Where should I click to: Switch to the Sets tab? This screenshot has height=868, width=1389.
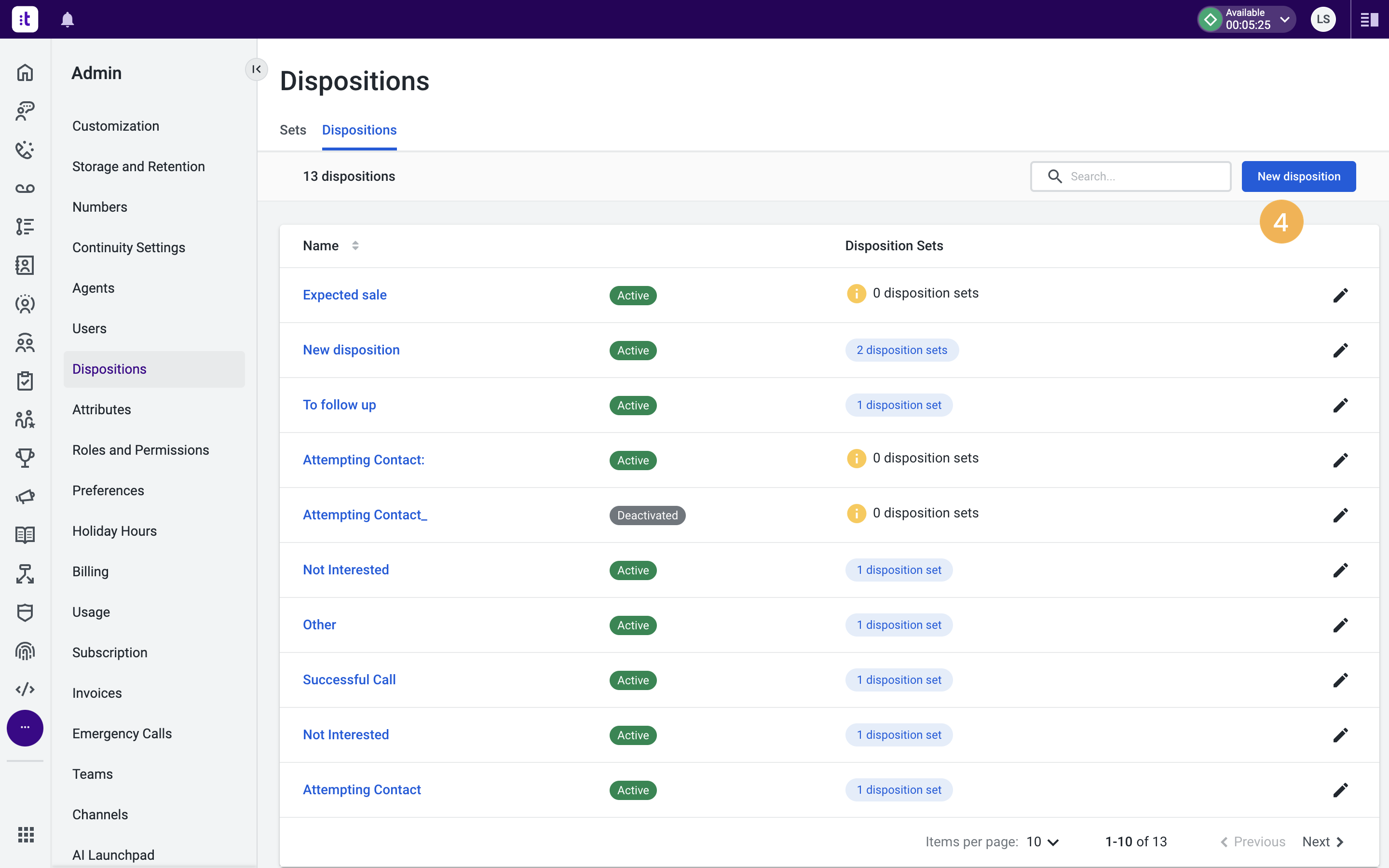[293, 130]
